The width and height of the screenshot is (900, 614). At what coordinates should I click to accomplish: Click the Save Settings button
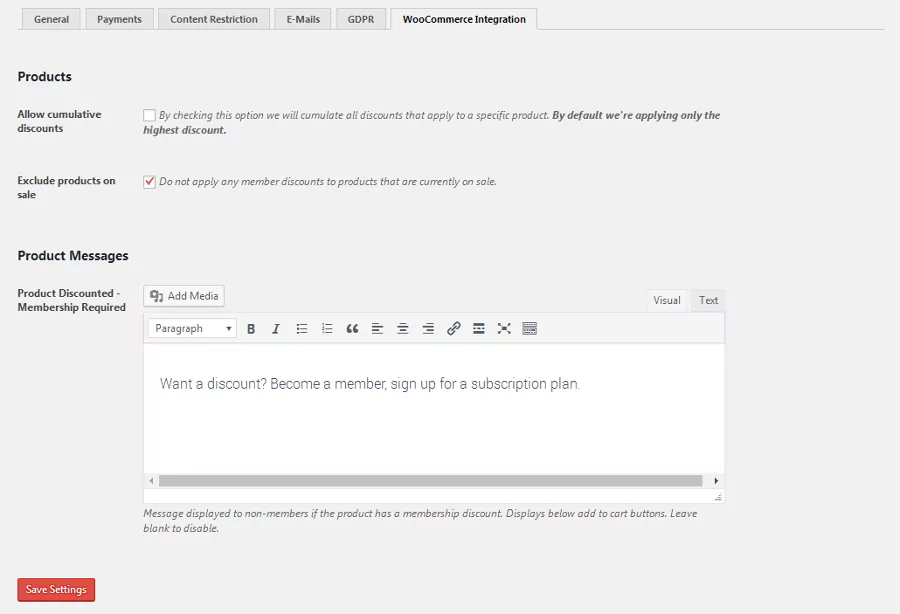56,590
